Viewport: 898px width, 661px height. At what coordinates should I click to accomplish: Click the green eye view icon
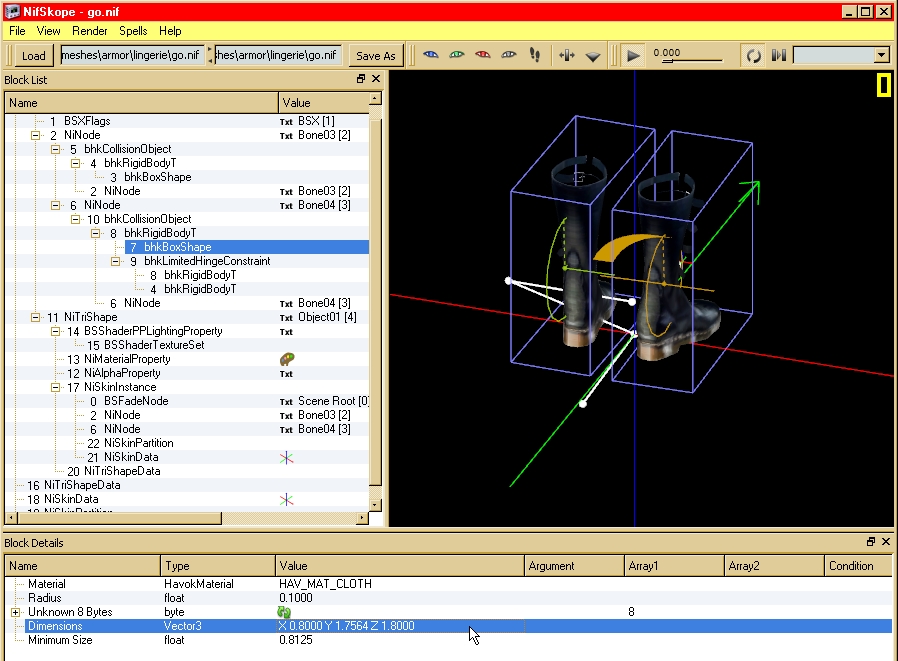point(457,55)
